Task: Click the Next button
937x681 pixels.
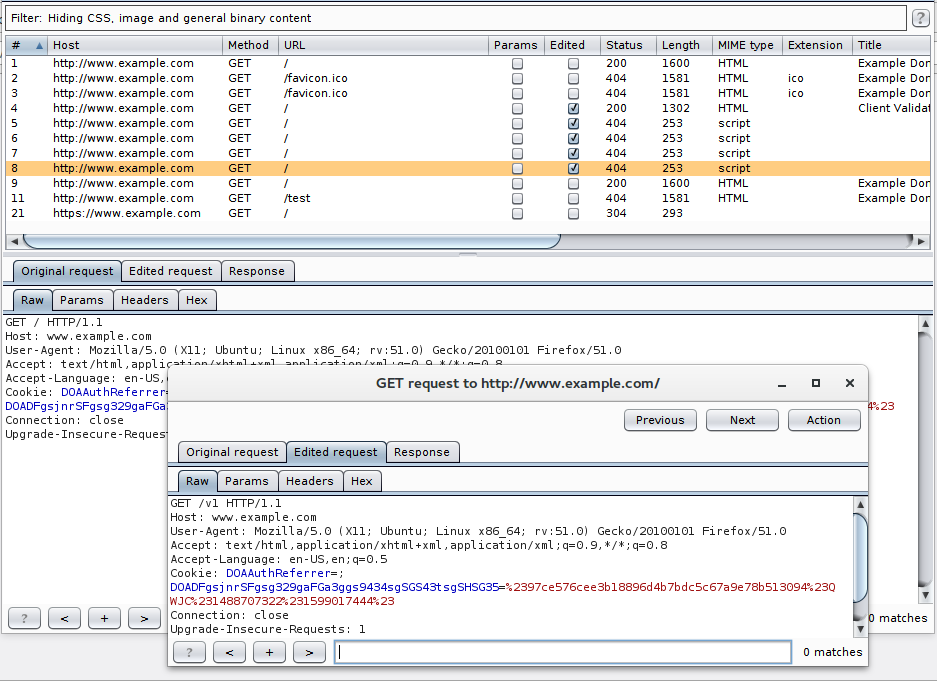Action: pos(742,420)
